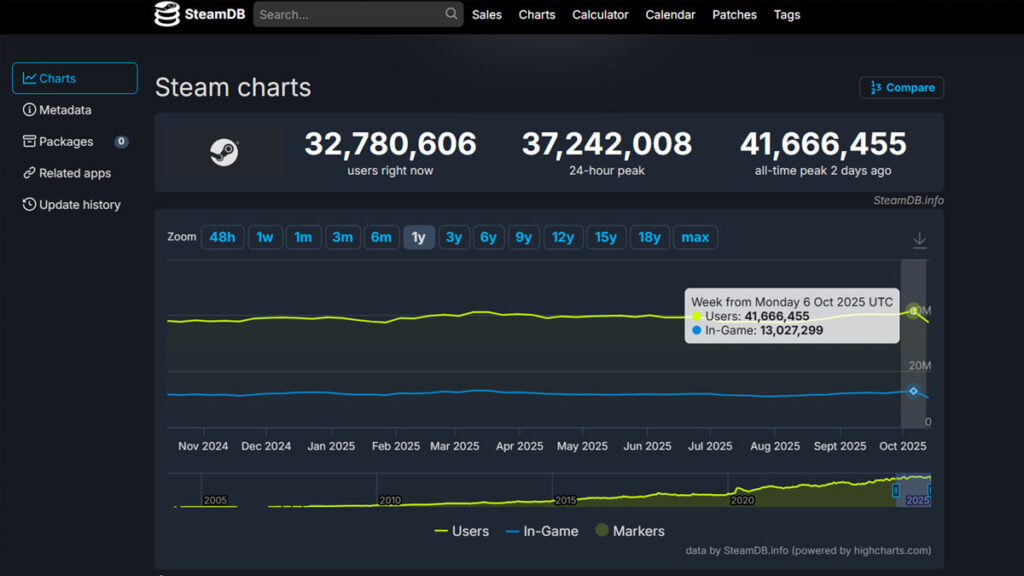
Task: Hide the In-Game line via the legend
Action: (542, 531)
